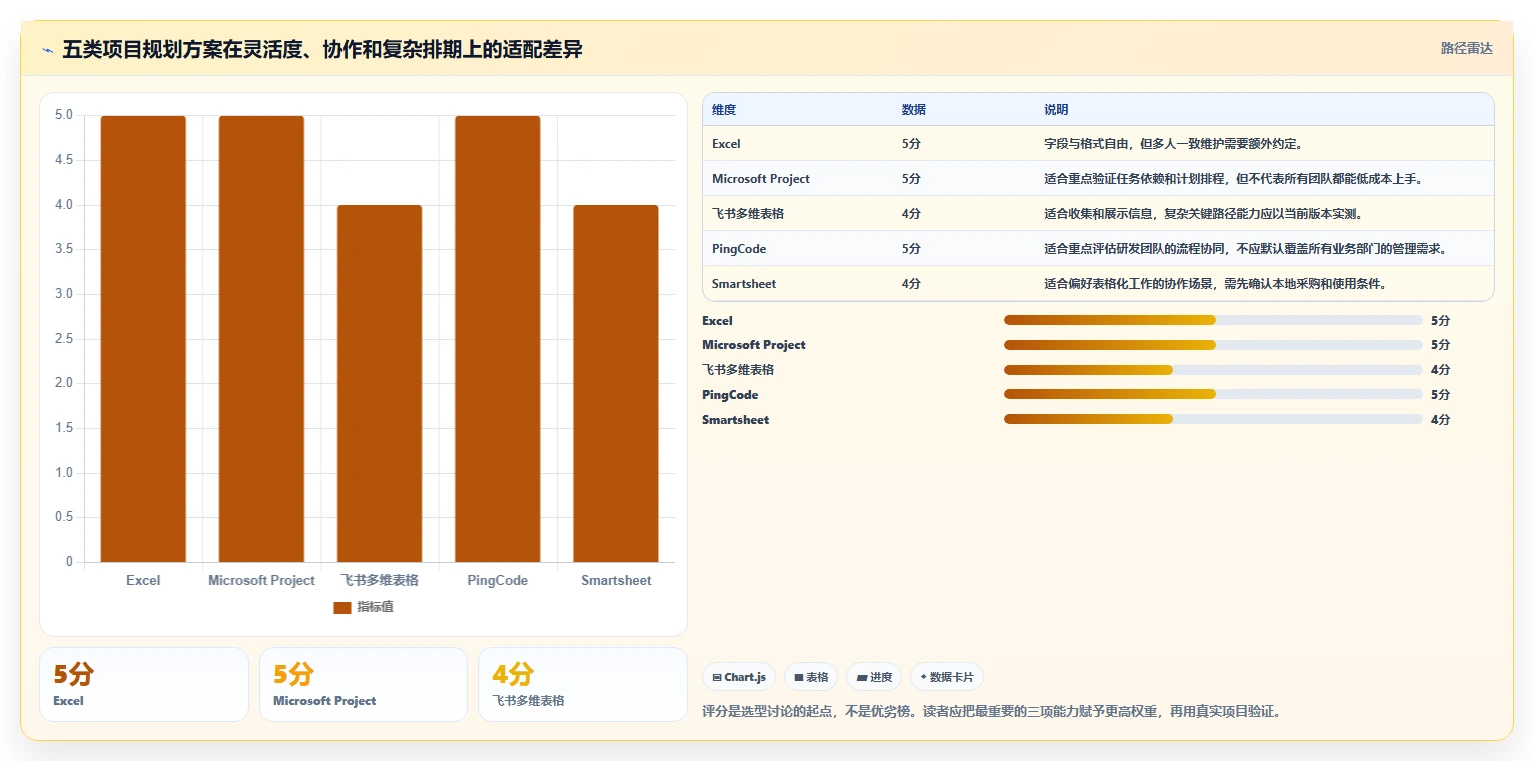Click the Smartsheet progress bar

pos(1213,419)
